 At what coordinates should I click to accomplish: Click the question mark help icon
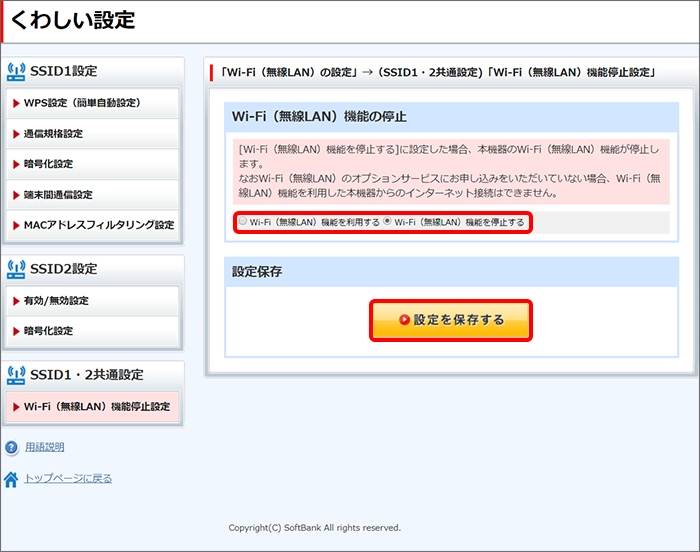click(x=11, y=447)
